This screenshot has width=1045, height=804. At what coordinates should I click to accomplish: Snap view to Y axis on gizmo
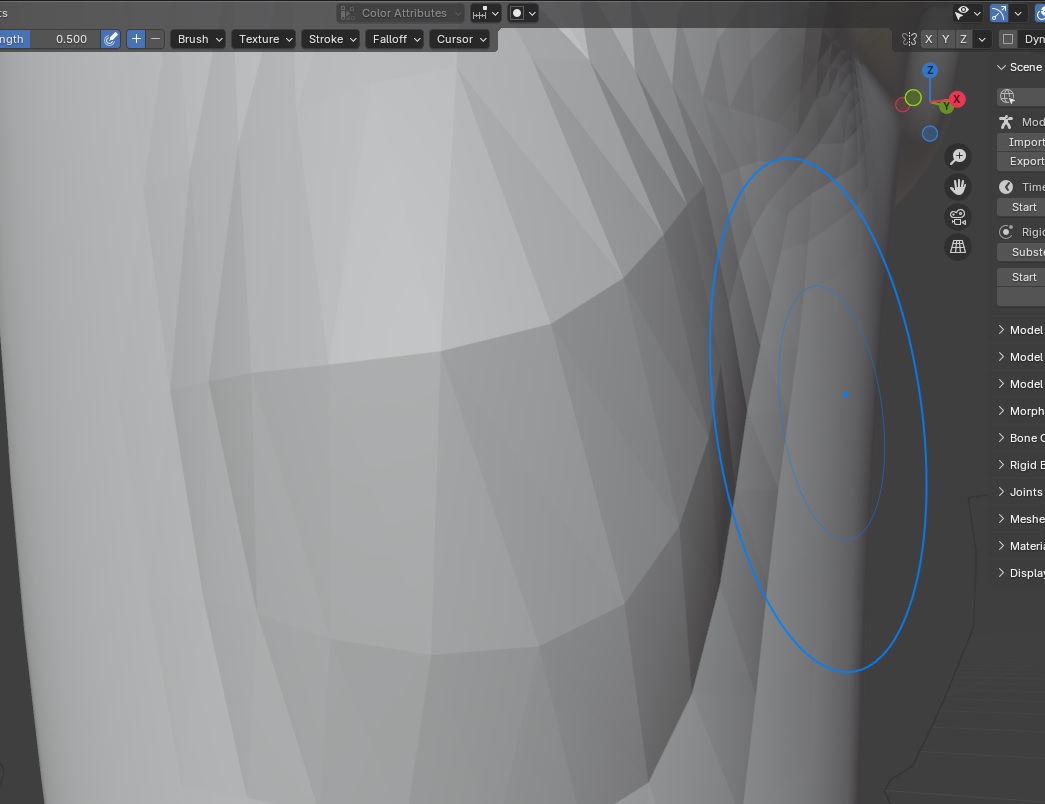946,107
